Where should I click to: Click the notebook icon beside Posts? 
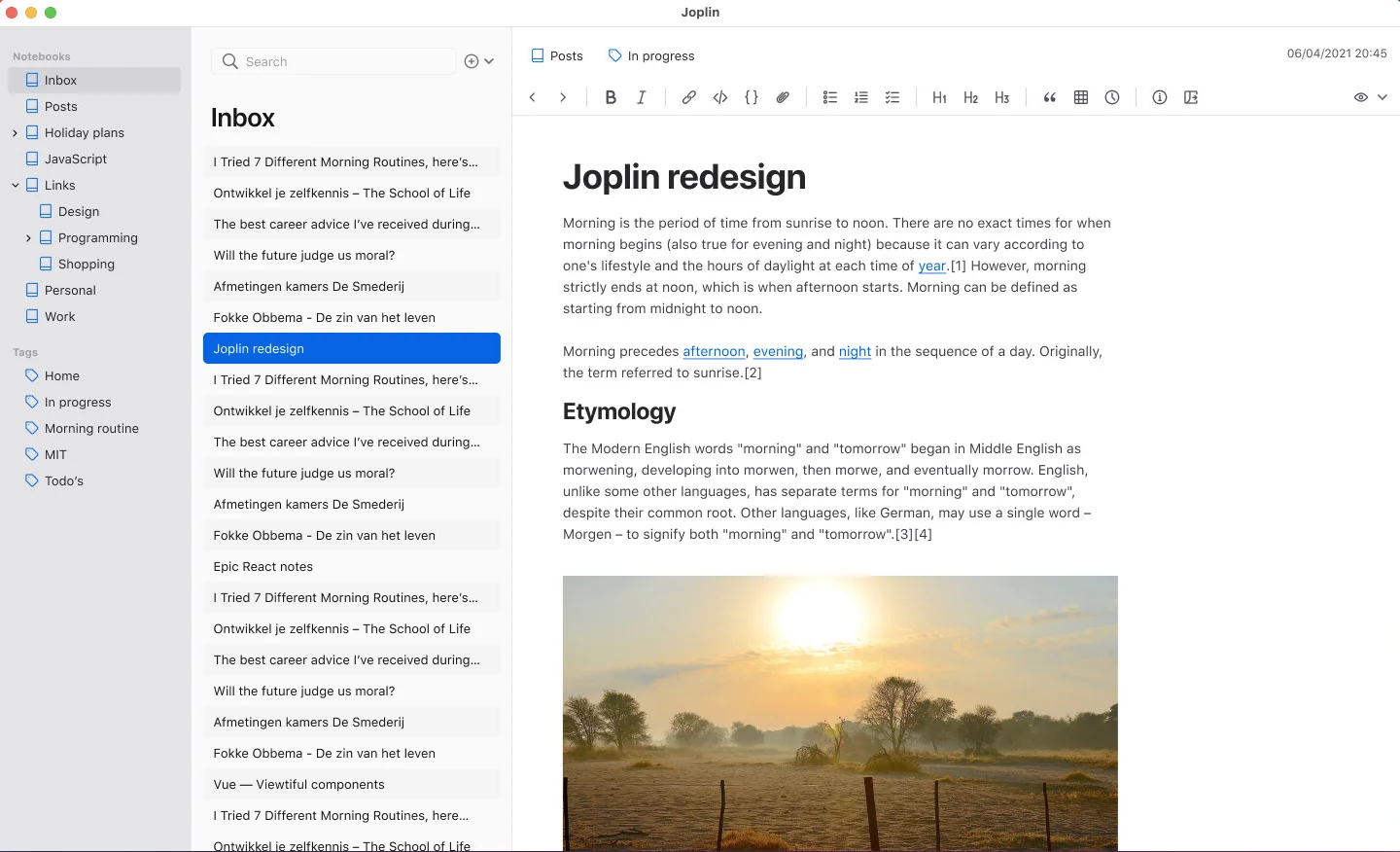pos(538,55)
